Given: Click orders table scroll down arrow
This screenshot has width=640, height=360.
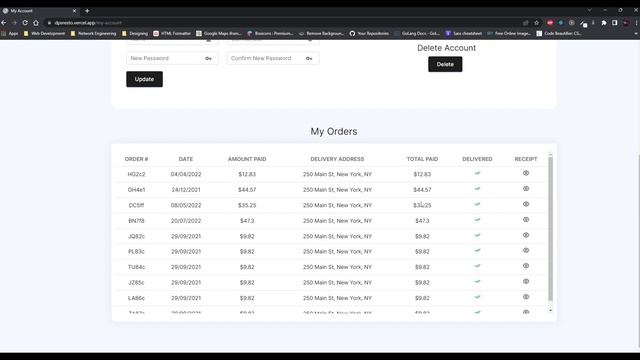Looking at the screenshot, I should [550, 310].
